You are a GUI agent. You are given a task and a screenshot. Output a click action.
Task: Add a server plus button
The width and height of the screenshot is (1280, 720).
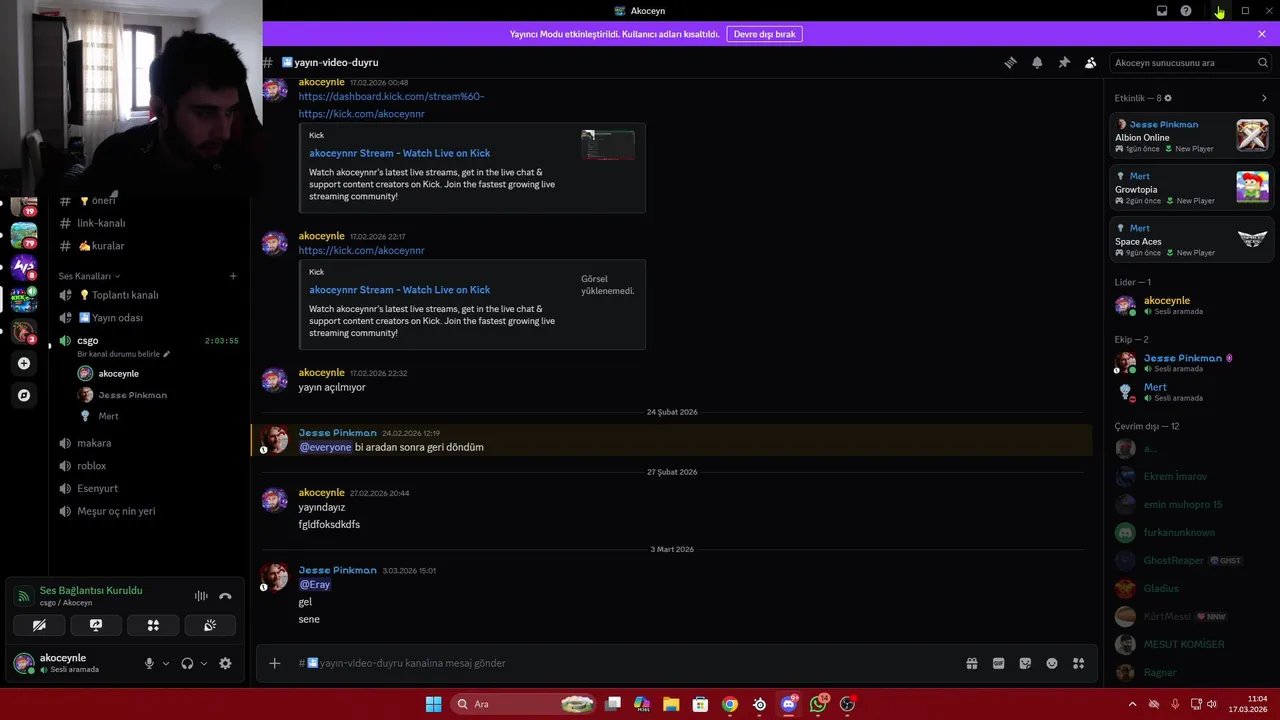pos(24,364)
